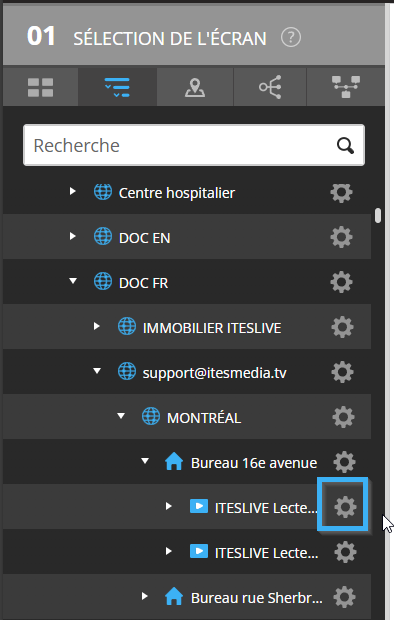Click the tree list vertical scrollbar thumb
This screenshot has width=394, height=620.
378,216
